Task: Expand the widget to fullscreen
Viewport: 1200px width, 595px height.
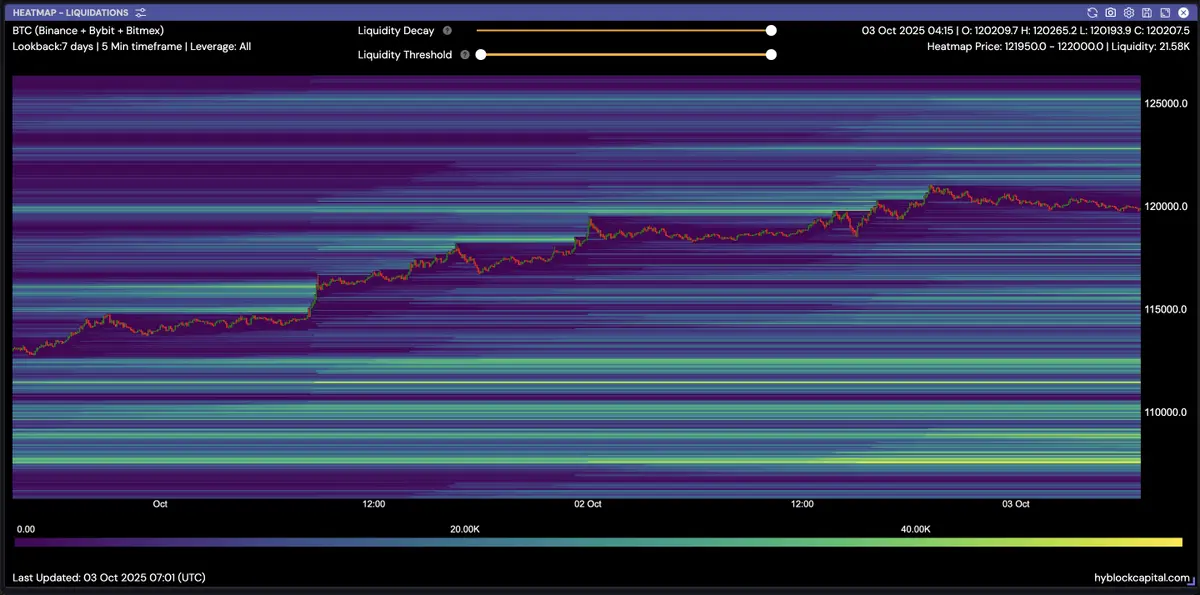Action: point(1164,12)
